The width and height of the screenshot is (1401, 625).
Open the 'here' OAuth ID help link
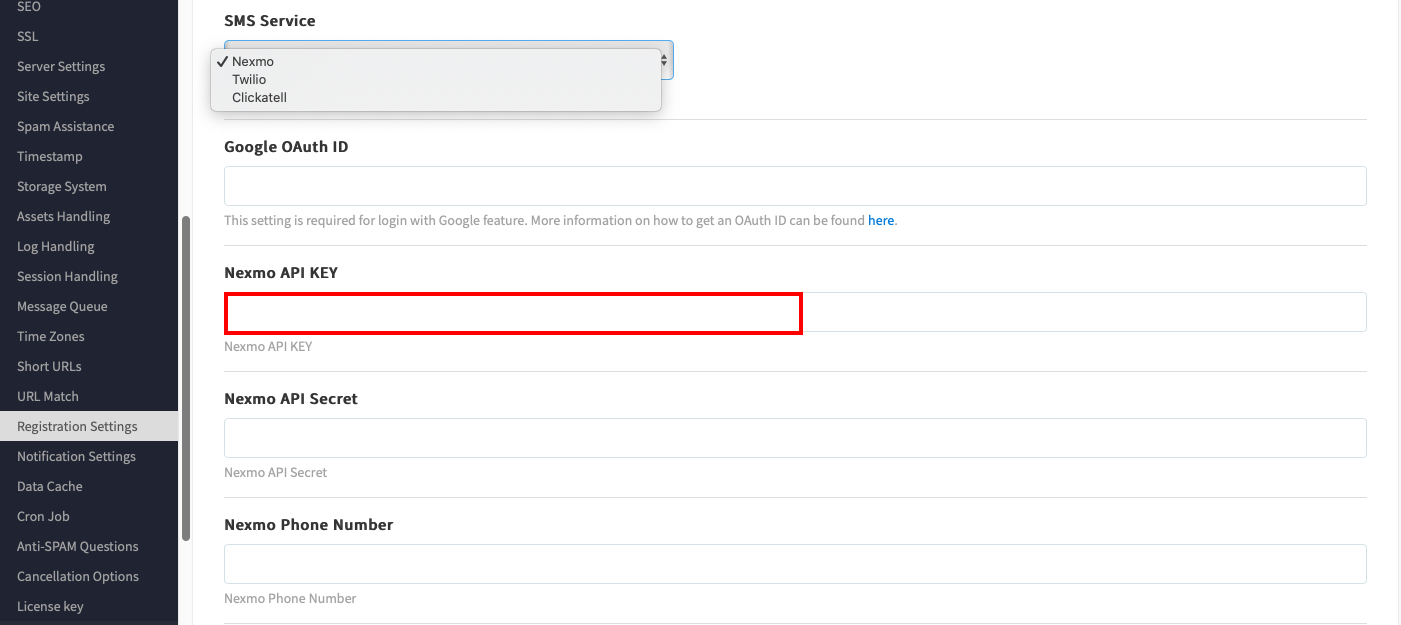click(x=881, y=220)
